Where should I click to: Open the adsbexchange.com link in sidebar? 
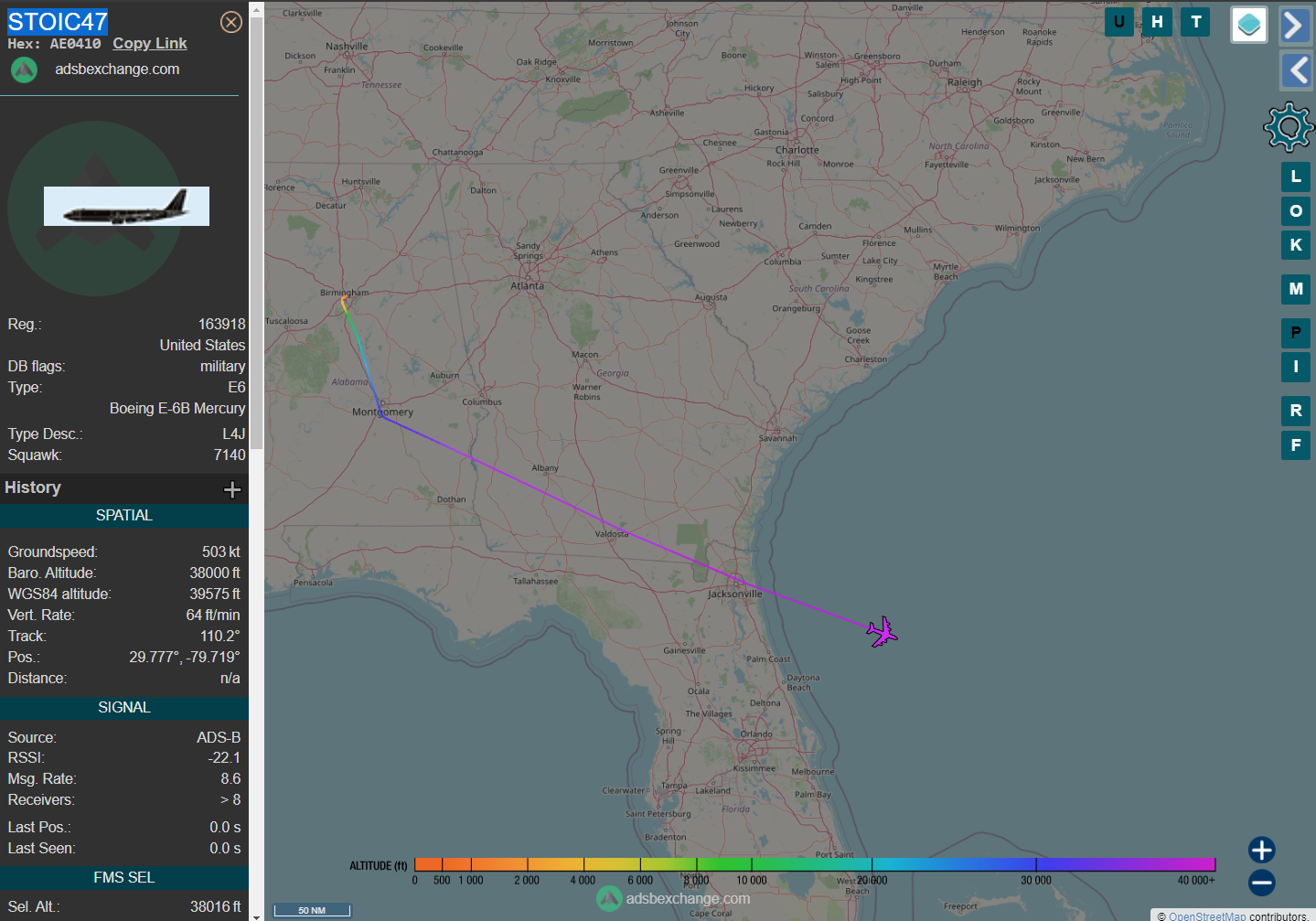[x=117, y=69]
